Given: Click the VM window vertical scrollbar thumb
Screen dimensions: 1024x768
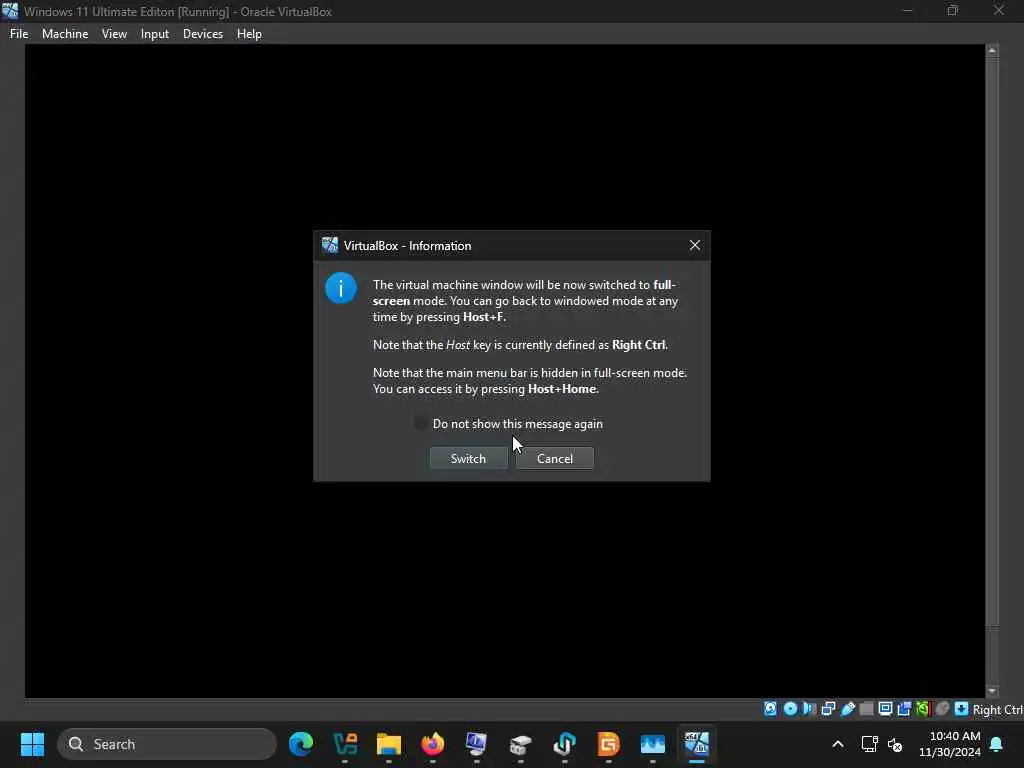Looking at the screenshot, I should click(992, 341).
